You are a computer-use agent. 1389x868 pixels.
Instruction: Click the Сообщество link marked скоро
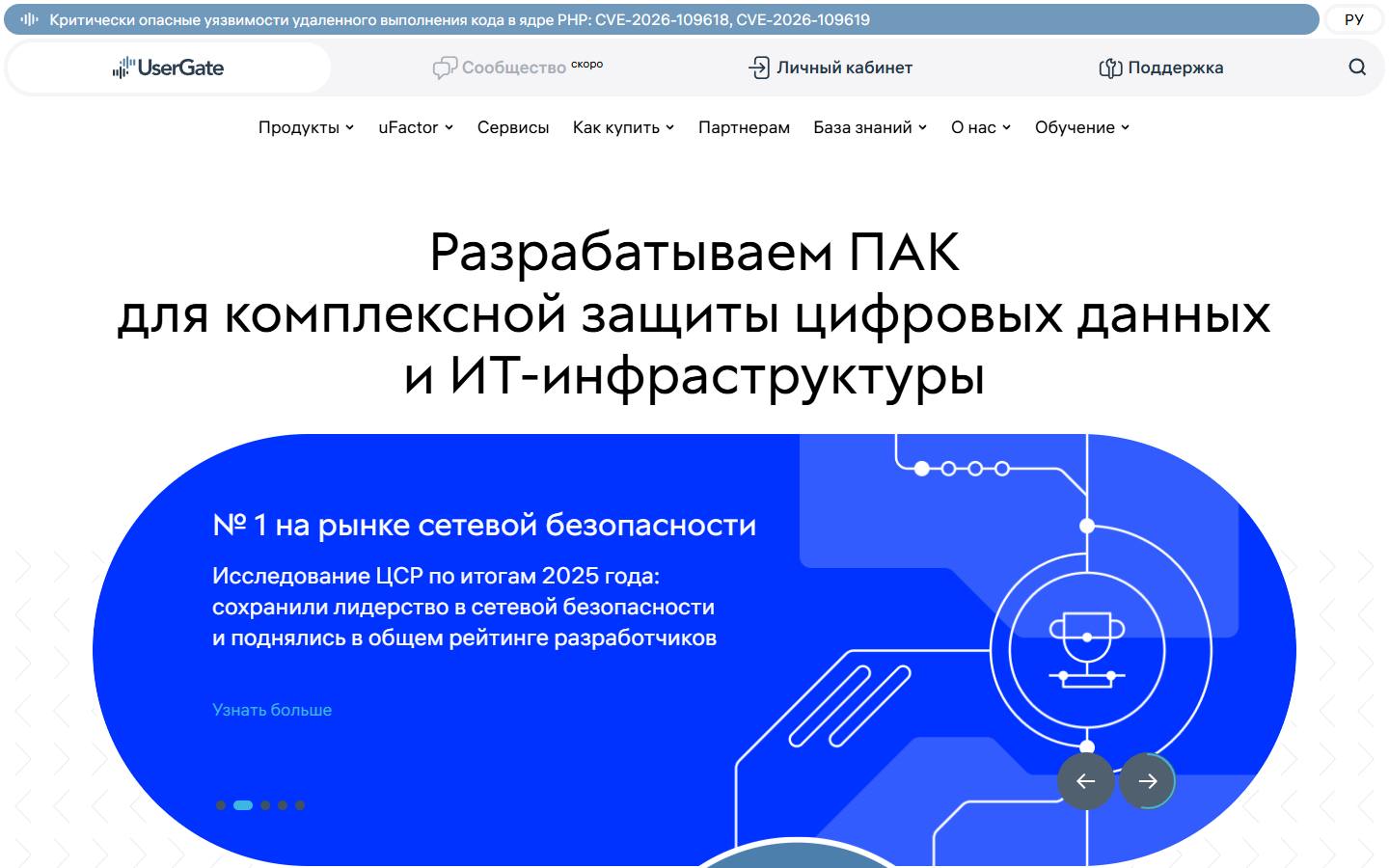(x=518, y=68)
